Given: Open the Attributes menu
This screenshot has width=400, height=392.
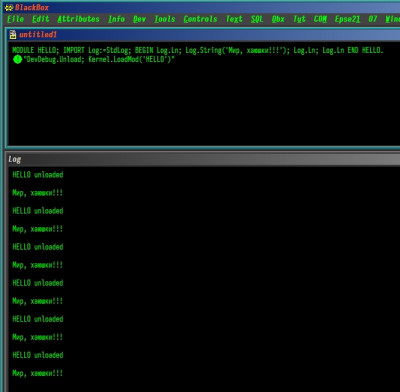Looking at the screenshot, I should [78, 19].
